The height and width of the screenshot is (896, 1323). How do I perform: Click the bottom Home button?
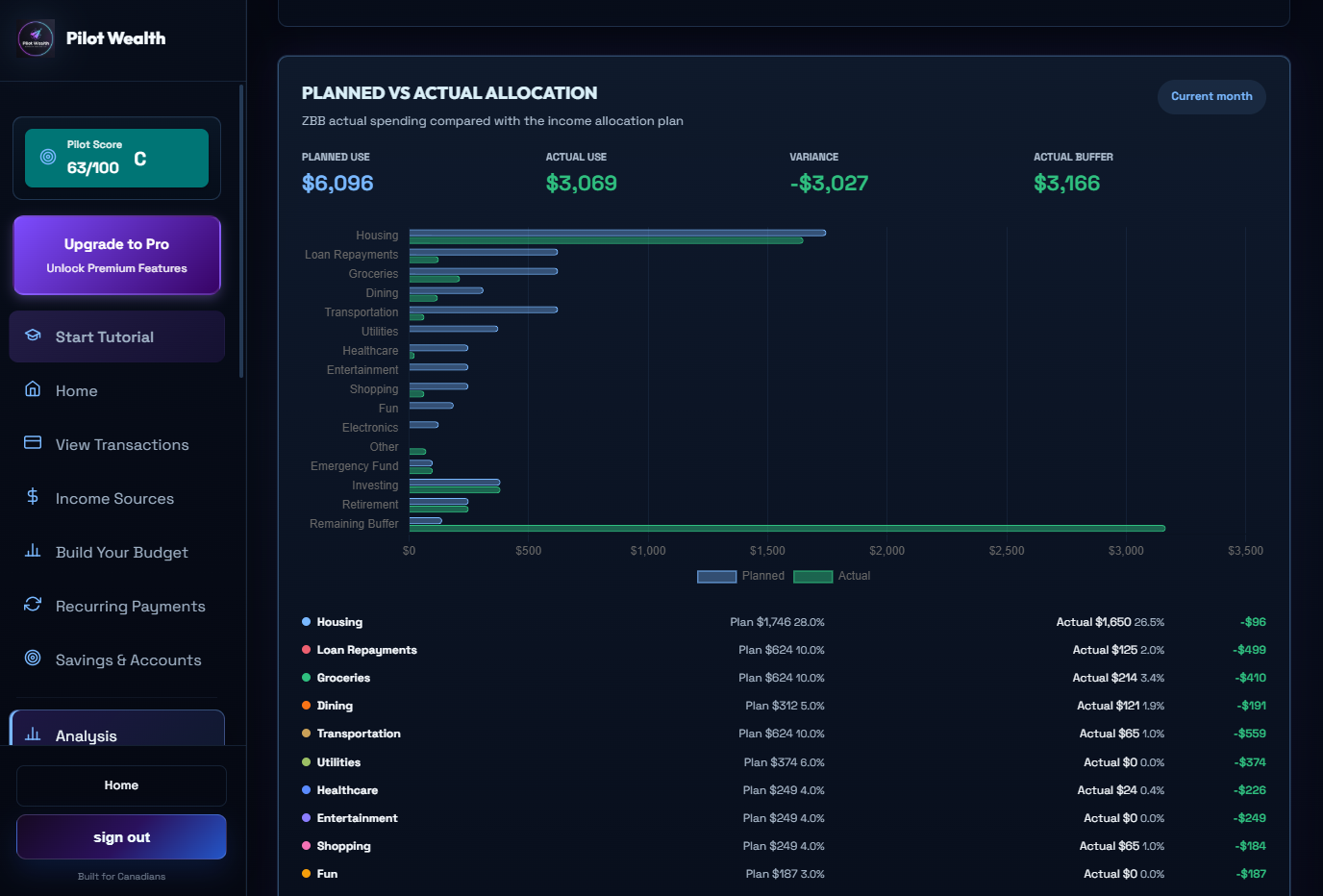121,785
